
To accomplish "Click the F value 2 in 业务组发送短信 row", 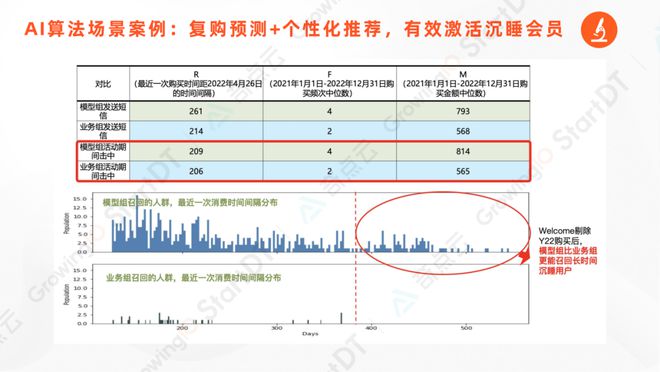I will coord(330,131).
